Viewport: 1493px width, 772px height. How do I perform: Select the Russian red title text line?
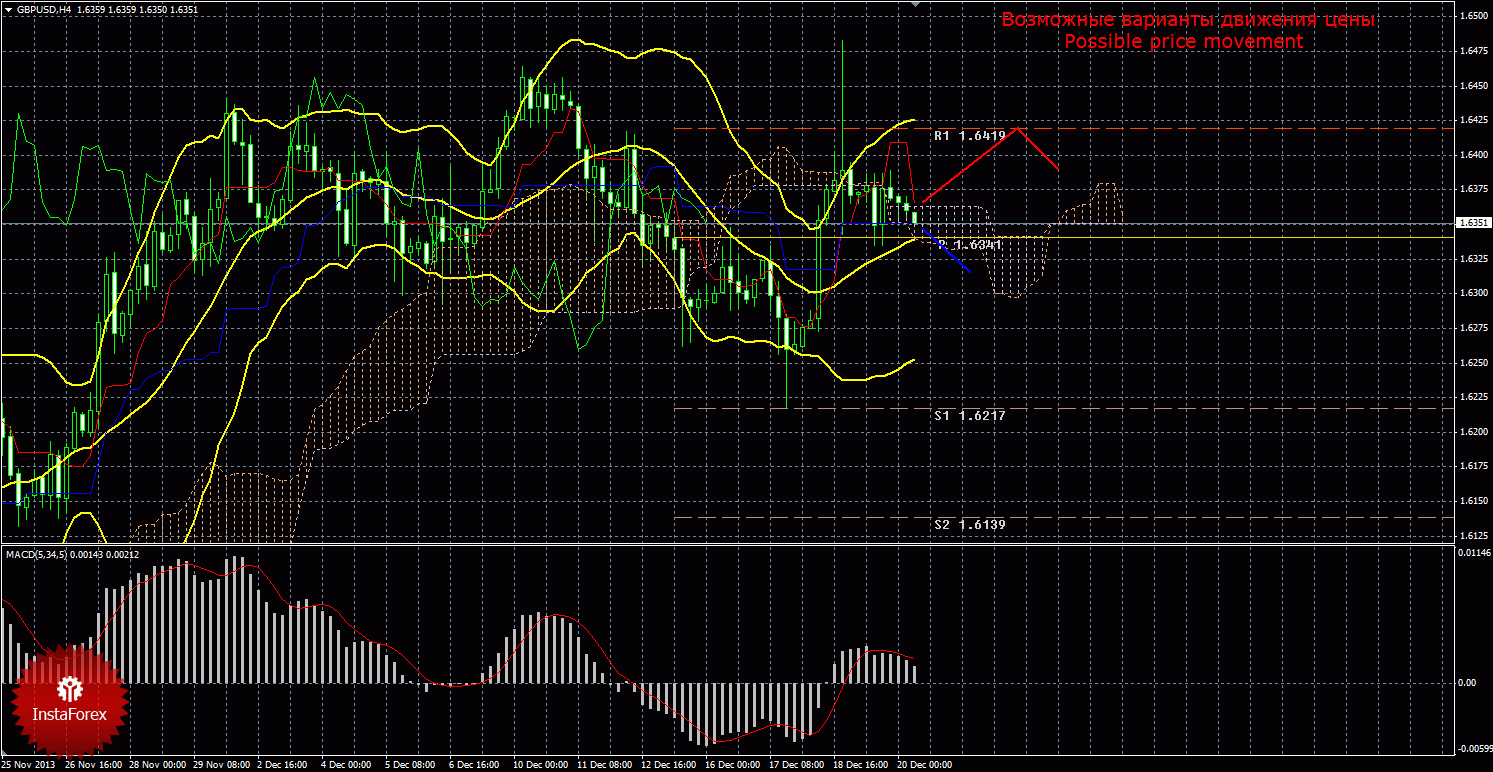click(x=1188, y=20)
